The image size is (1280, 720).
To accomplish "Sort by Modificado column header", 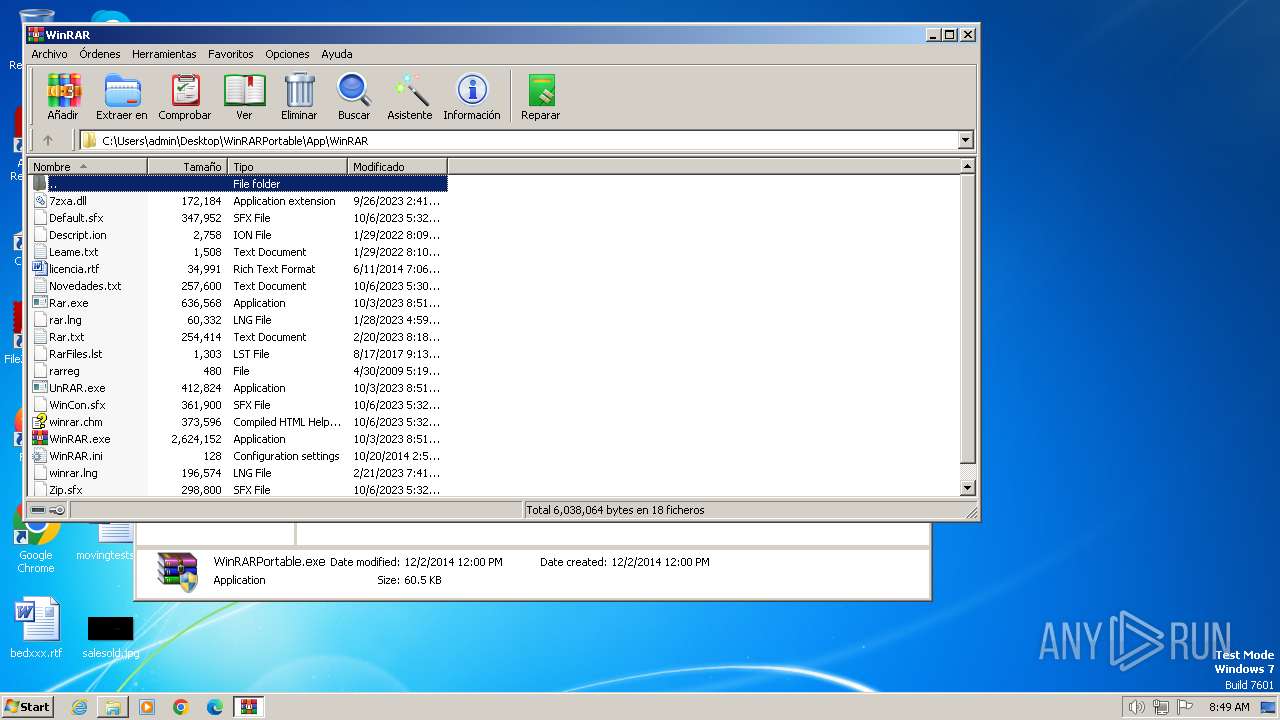I will 398,167.
